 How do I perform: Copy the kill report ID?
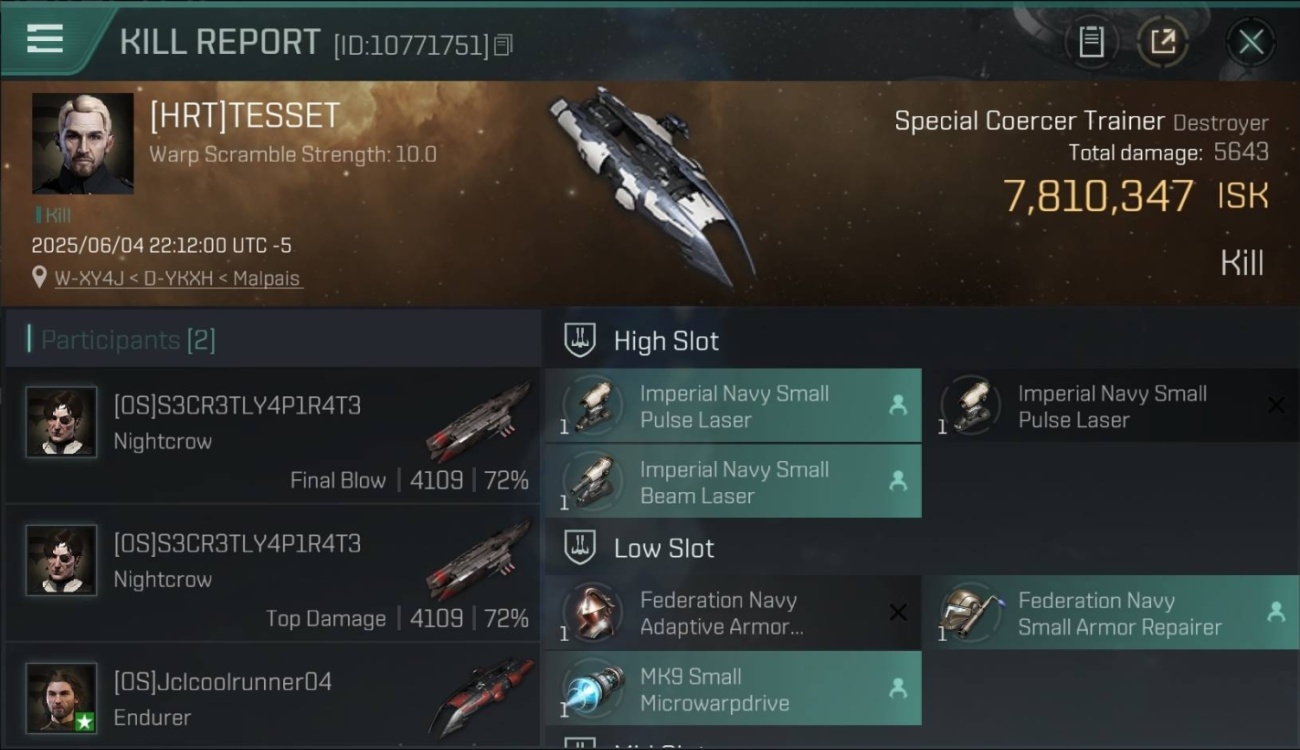[x=503, y=45]
